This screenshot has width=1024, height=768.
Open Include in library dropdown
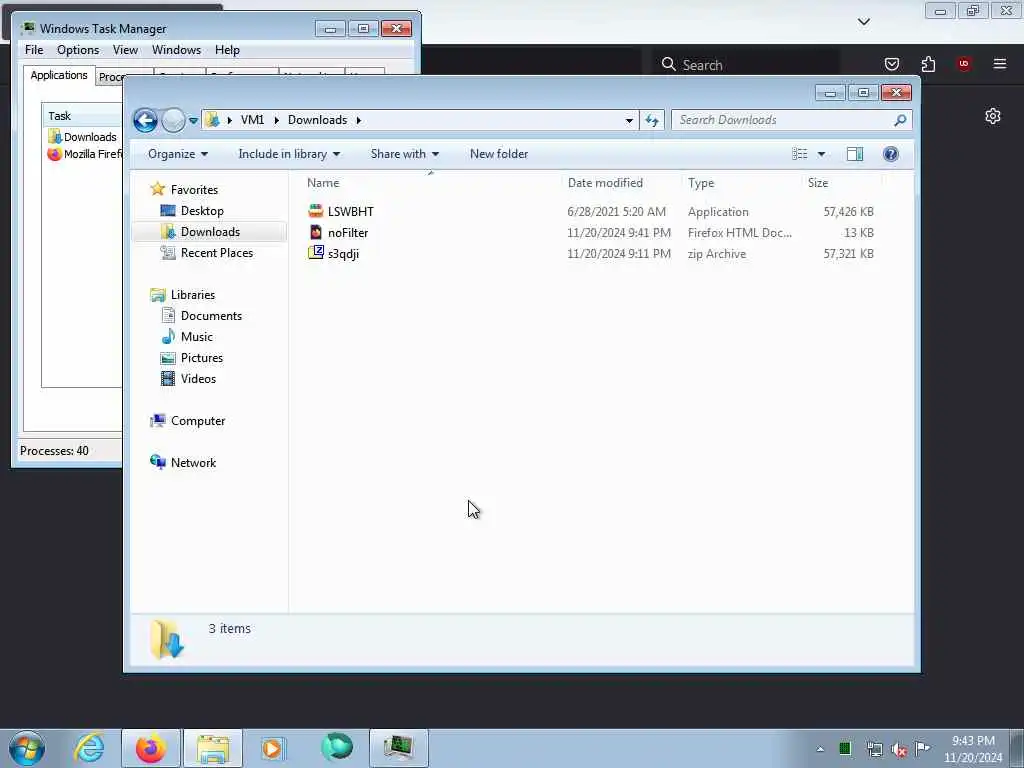(289, 154)
